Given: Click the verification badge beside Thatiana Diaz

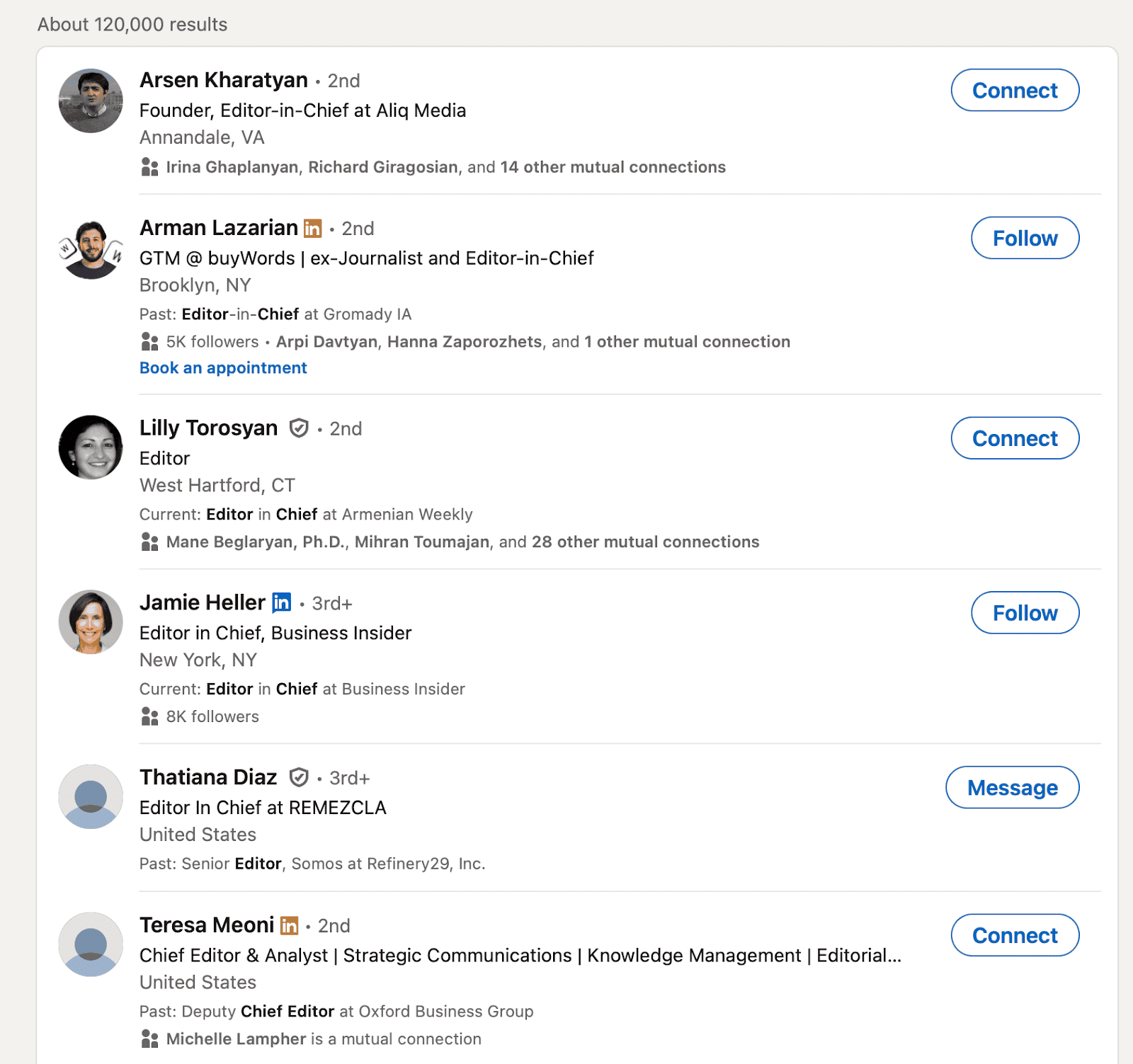Looking at the screenshot, I should tap(300, 777).
